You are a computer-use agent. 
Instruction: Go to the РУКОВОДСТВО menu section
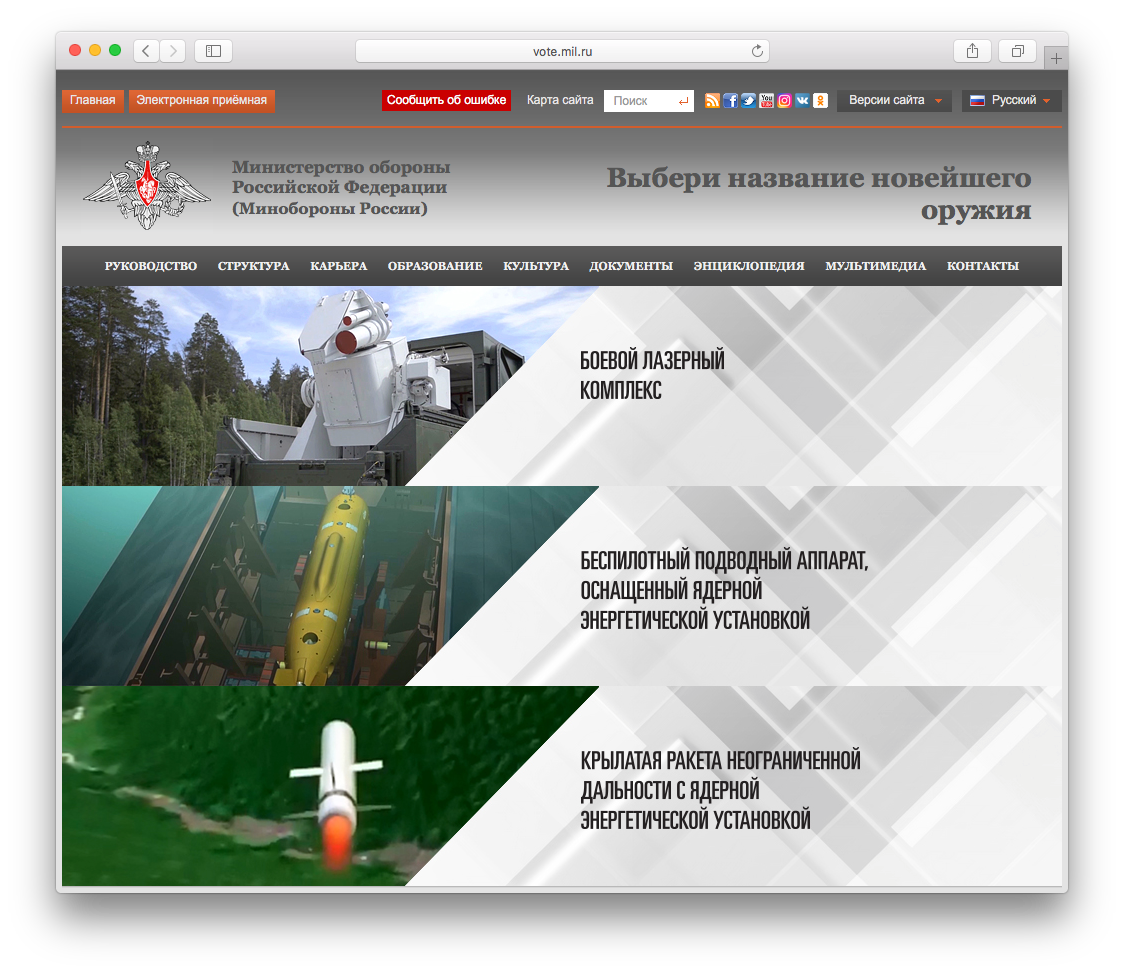(151, 266)
